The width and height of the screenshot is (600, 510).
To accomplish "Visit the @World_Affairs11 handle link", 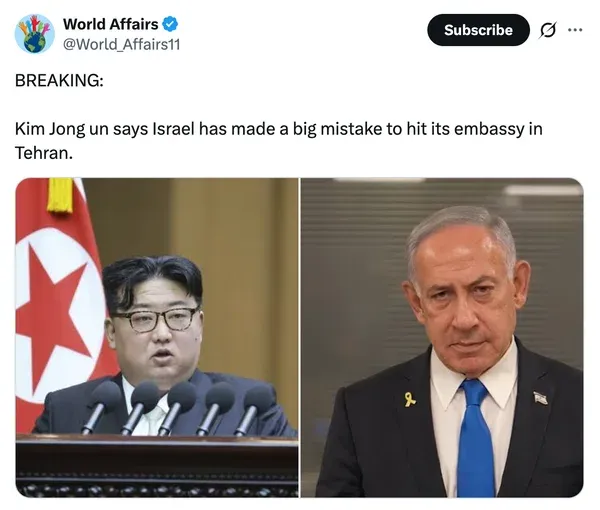I will [121, 44].
